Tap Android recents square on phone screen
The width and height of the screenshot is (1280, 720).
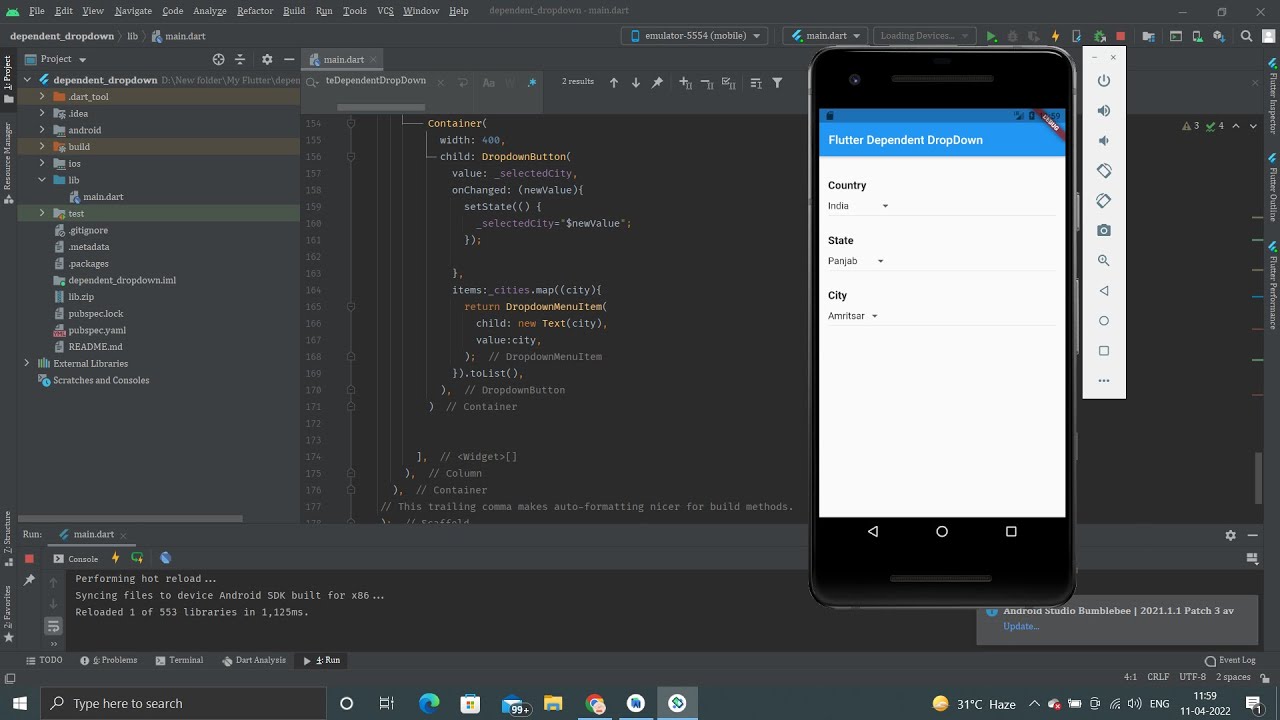(1011, 532)
